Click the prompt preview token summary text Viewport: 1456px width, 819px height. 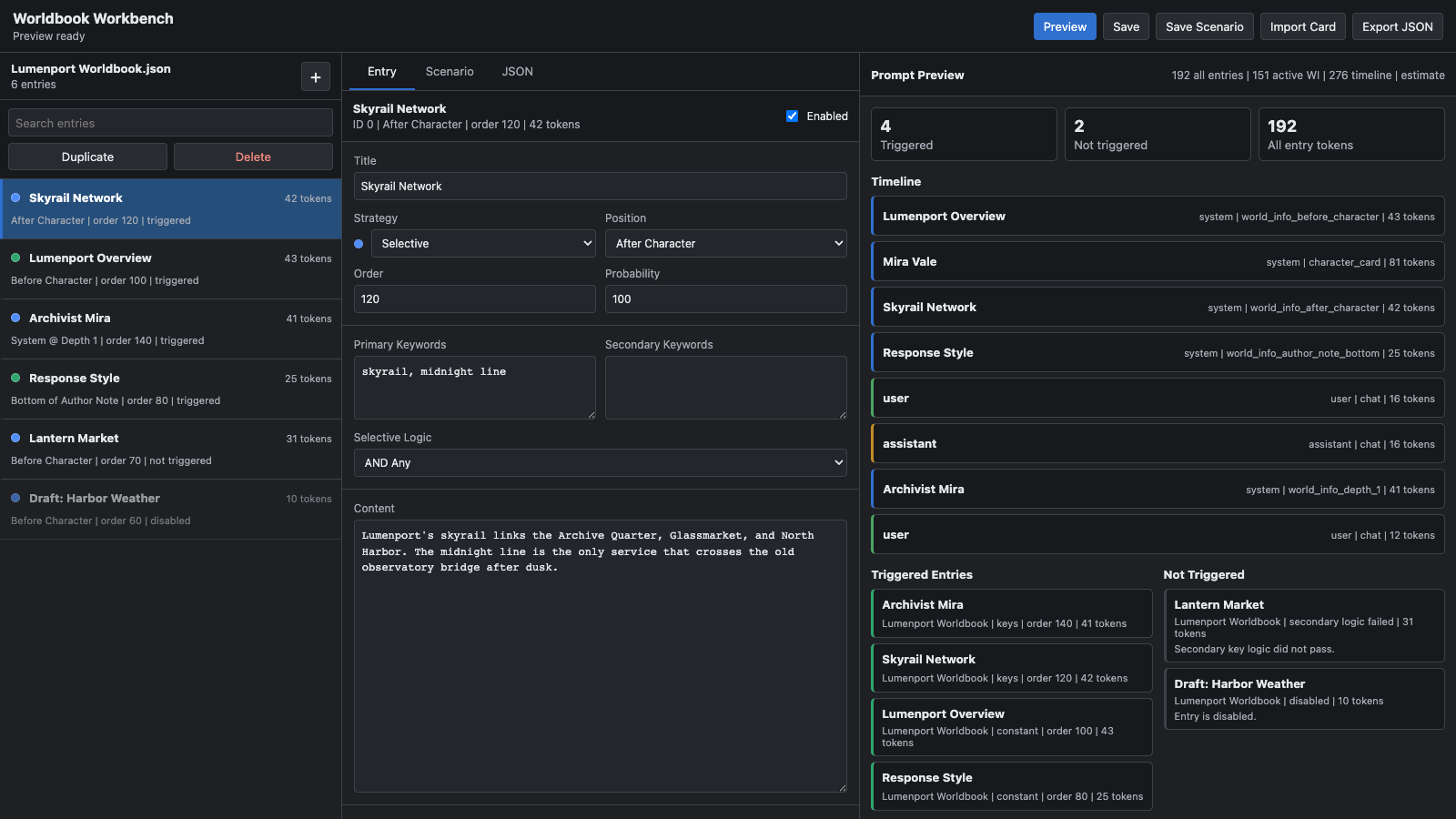(x=1308, y=76)
